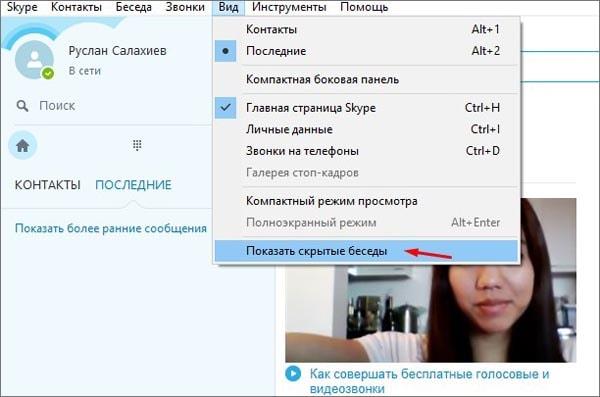Image resolution: width=600 pixels, height=397 pixels.
Task: Switch to the ПОСЛЕДНИЕ tab
Action: coord(133,185)
